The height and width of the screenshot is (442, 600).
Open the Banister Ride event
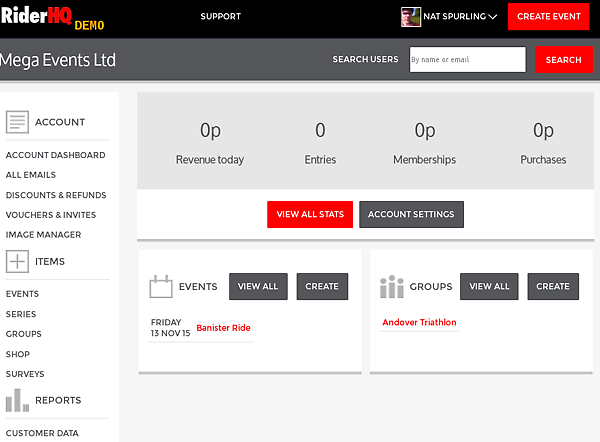tap(223, 328)
